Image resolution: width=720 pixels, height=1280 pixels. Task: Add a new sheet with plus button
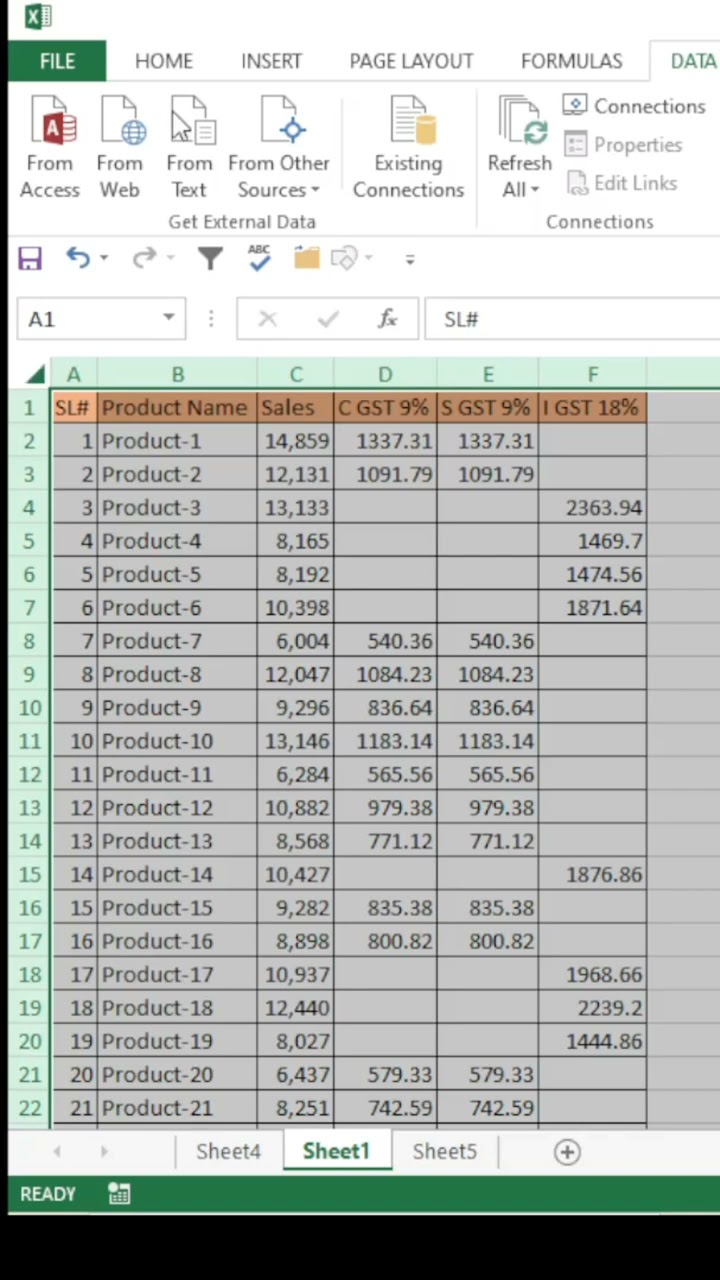point(567,1152)
